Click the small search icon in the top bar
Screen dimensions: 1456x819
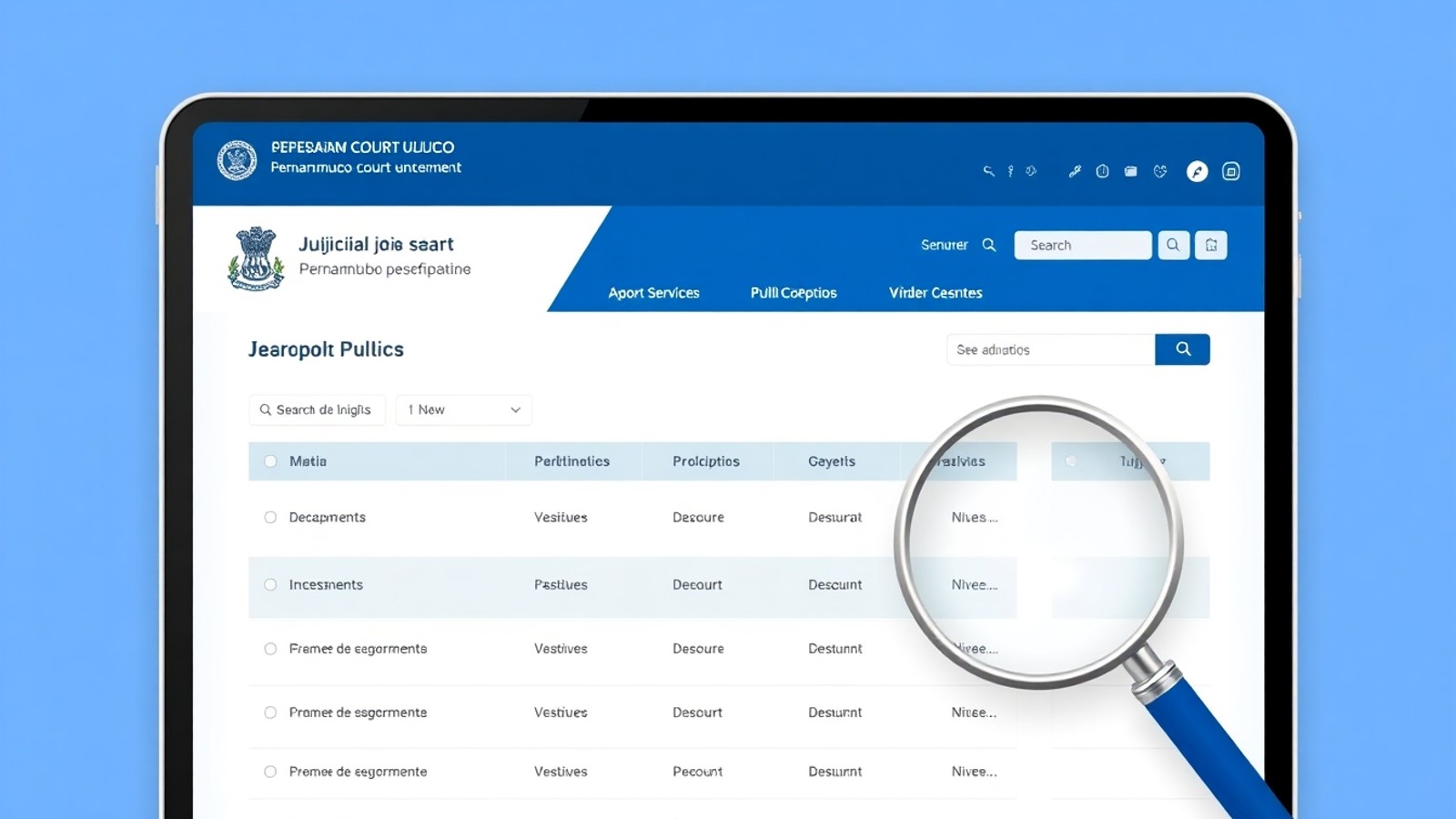(x=988, y=171)
